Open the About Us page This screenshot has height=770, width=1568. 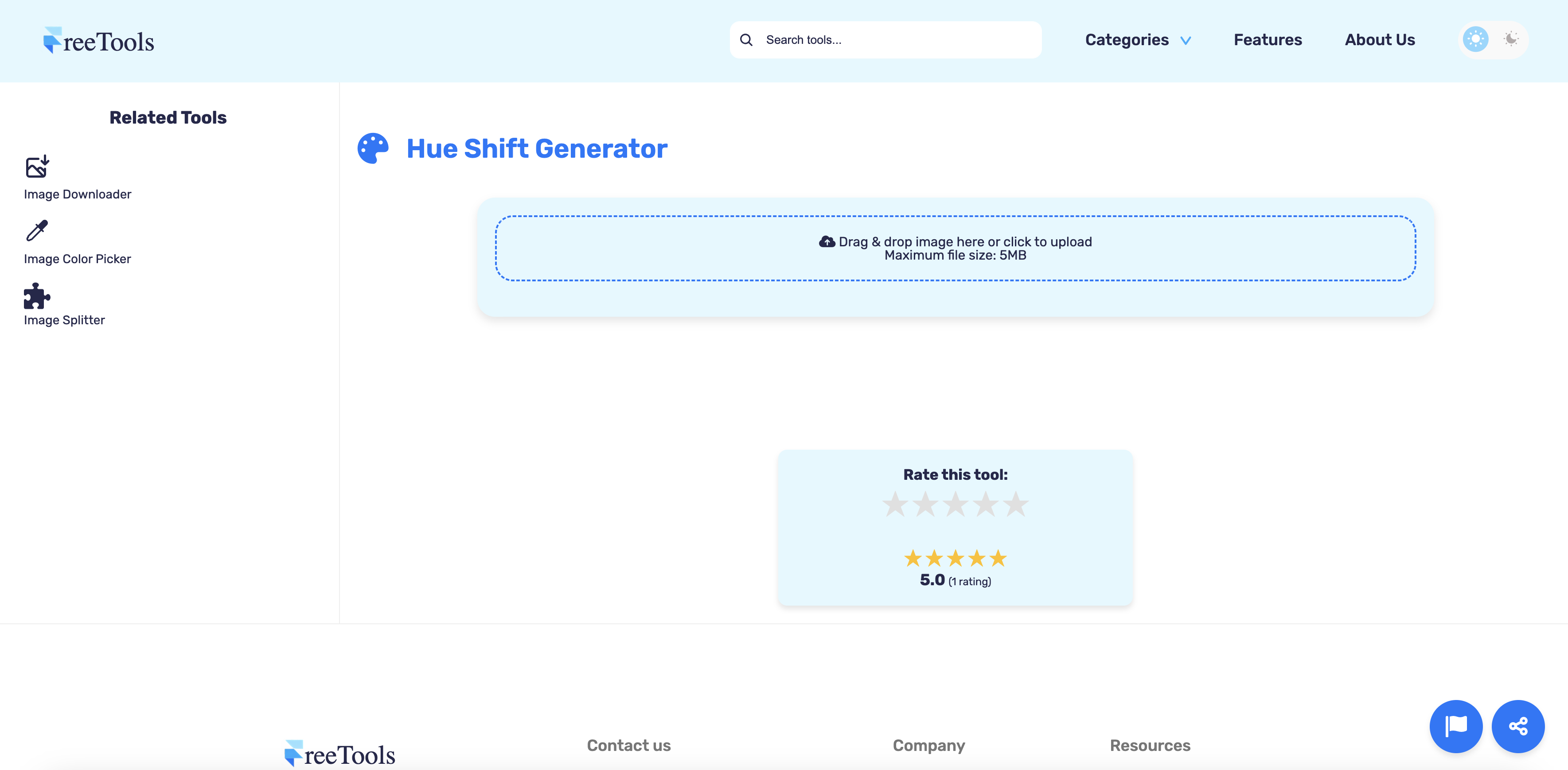click(1379, 39)
